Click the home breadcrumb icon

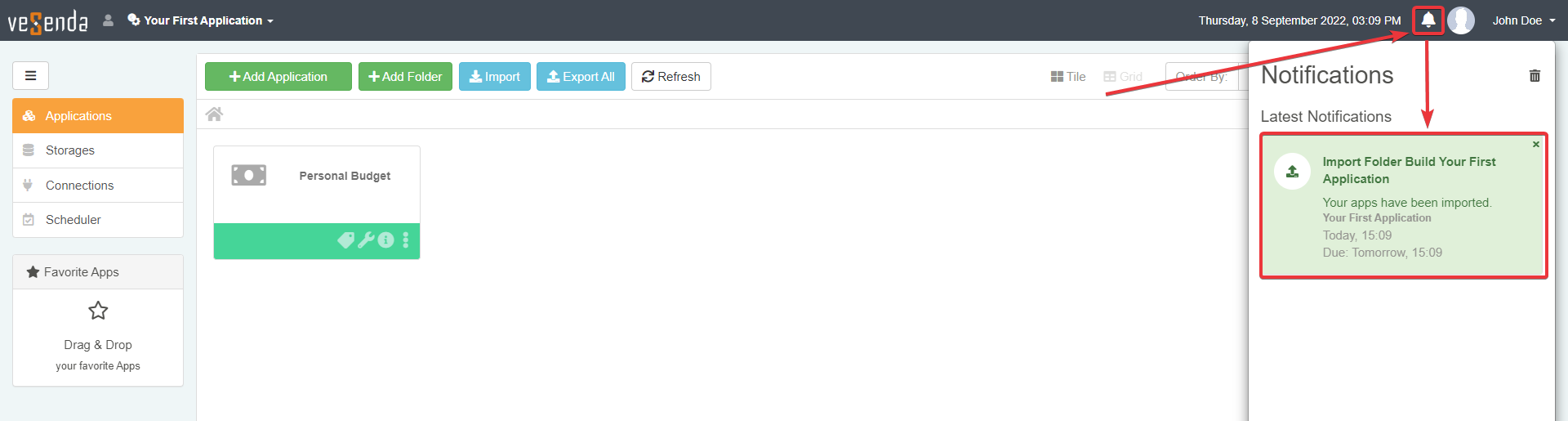[x=214, y=114]
